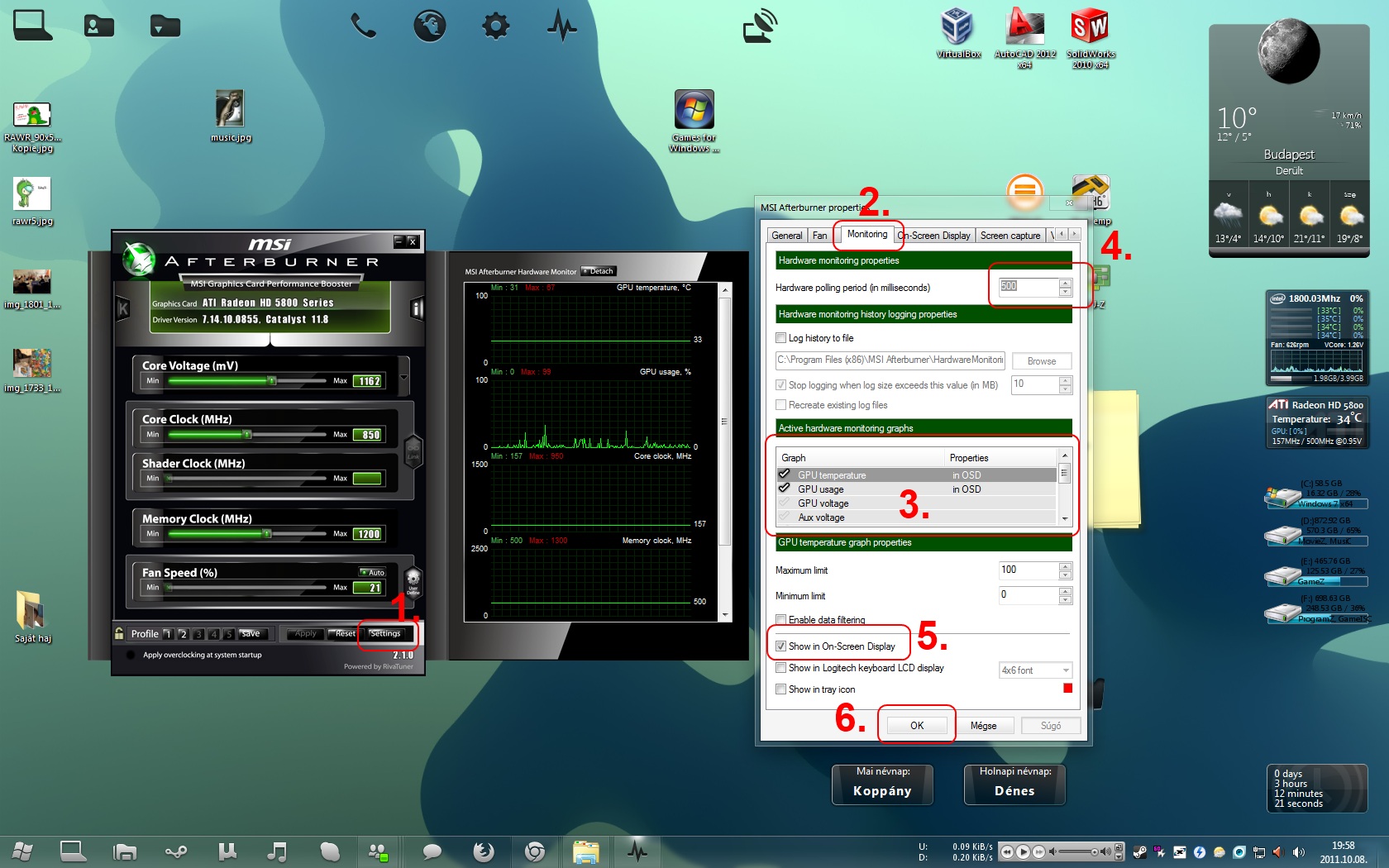Enable the GPU voltage graph checkmark
Image resolution: width=1389 pixels, height=868 pixels.
pos(784,503)
